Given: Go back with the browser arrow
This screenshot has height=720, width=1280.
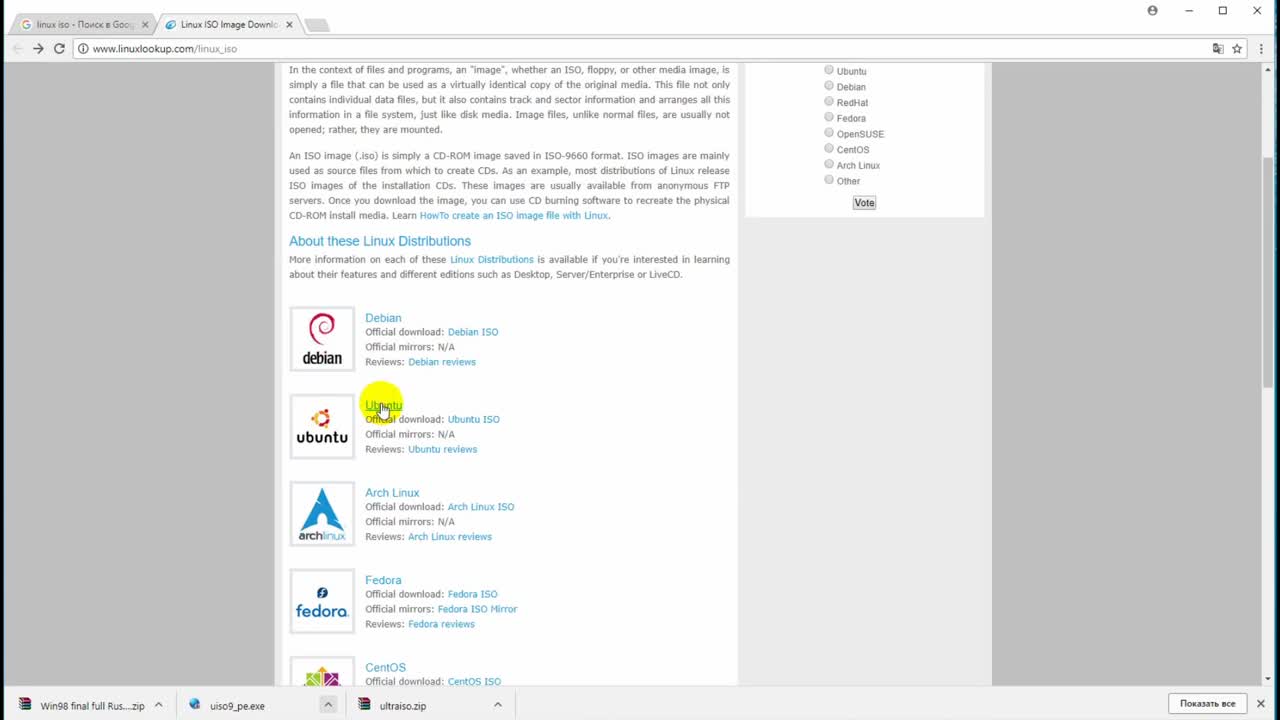Looking at the screenshot, I should [17, 48].
